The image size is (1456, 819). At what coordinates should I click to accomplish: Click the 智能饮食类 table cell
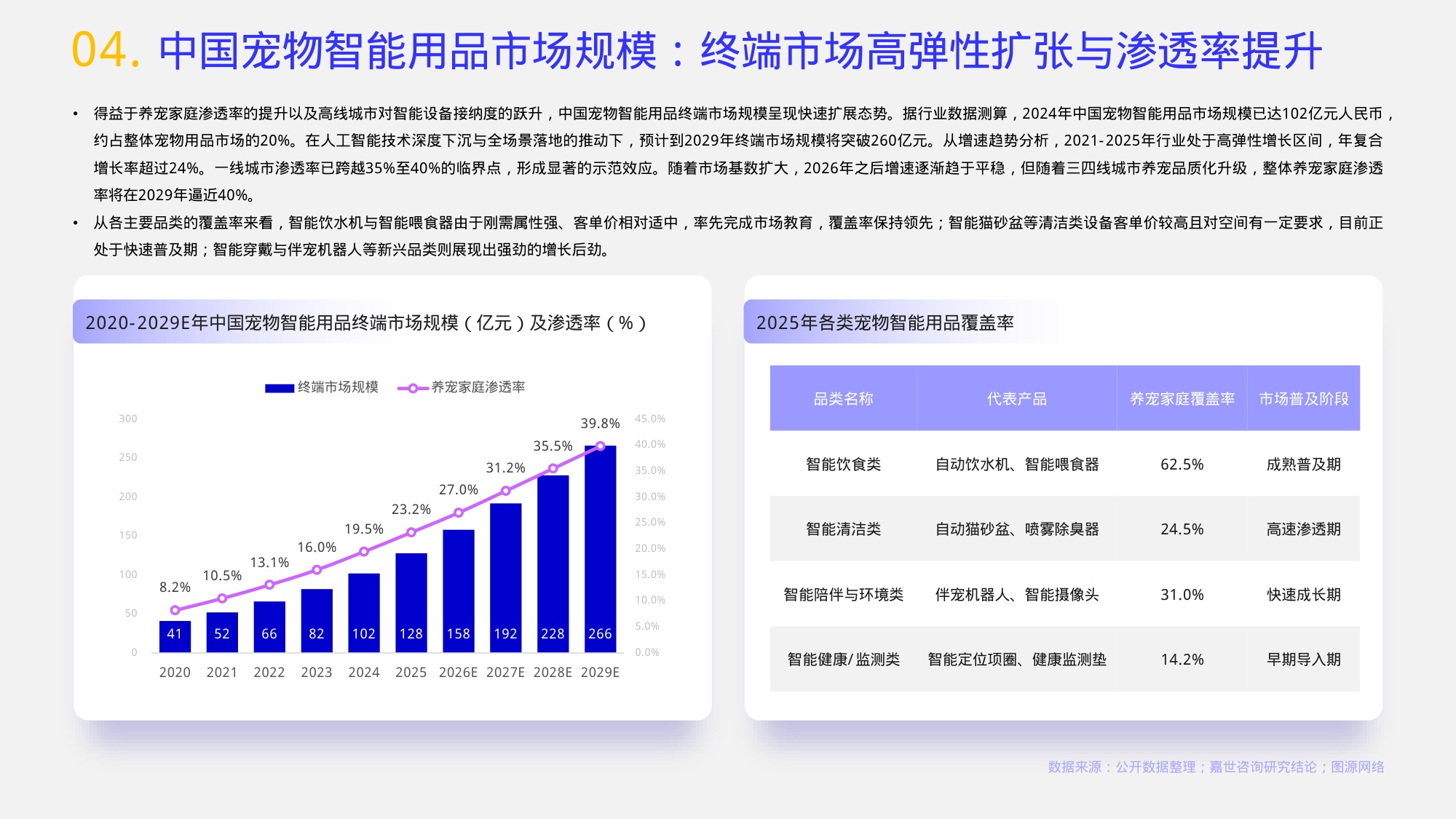click(x=843, y=464)
